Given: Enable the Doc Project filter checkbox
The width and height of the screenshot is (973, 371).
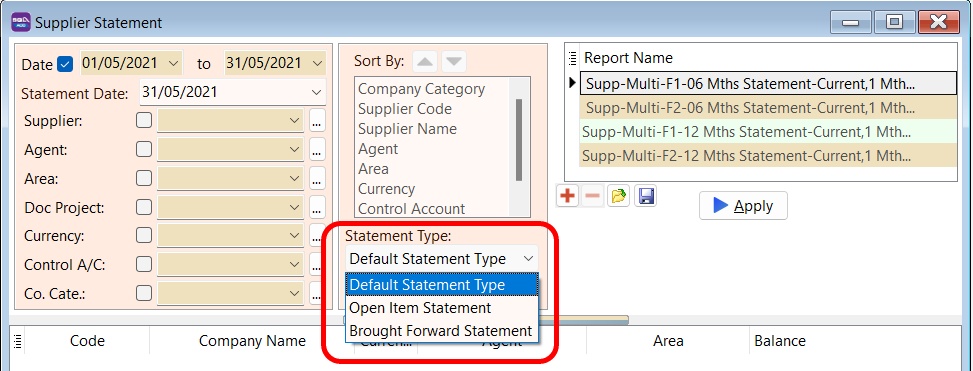Looking at the screenshot, I should [x=144, y=207].
